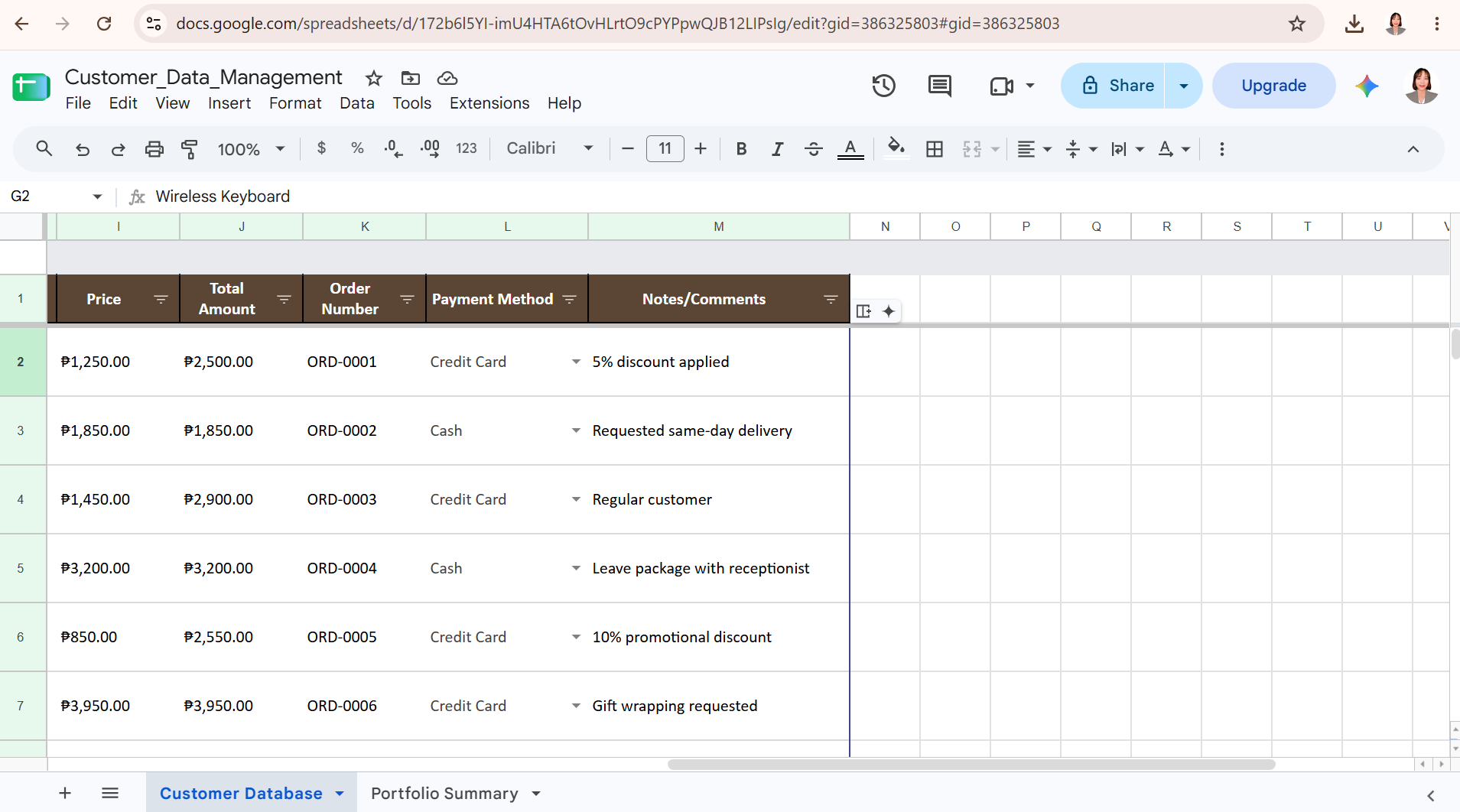Click the borders toolbar icon
This screenshot has width=1460, height=812.
pos(934,149)
